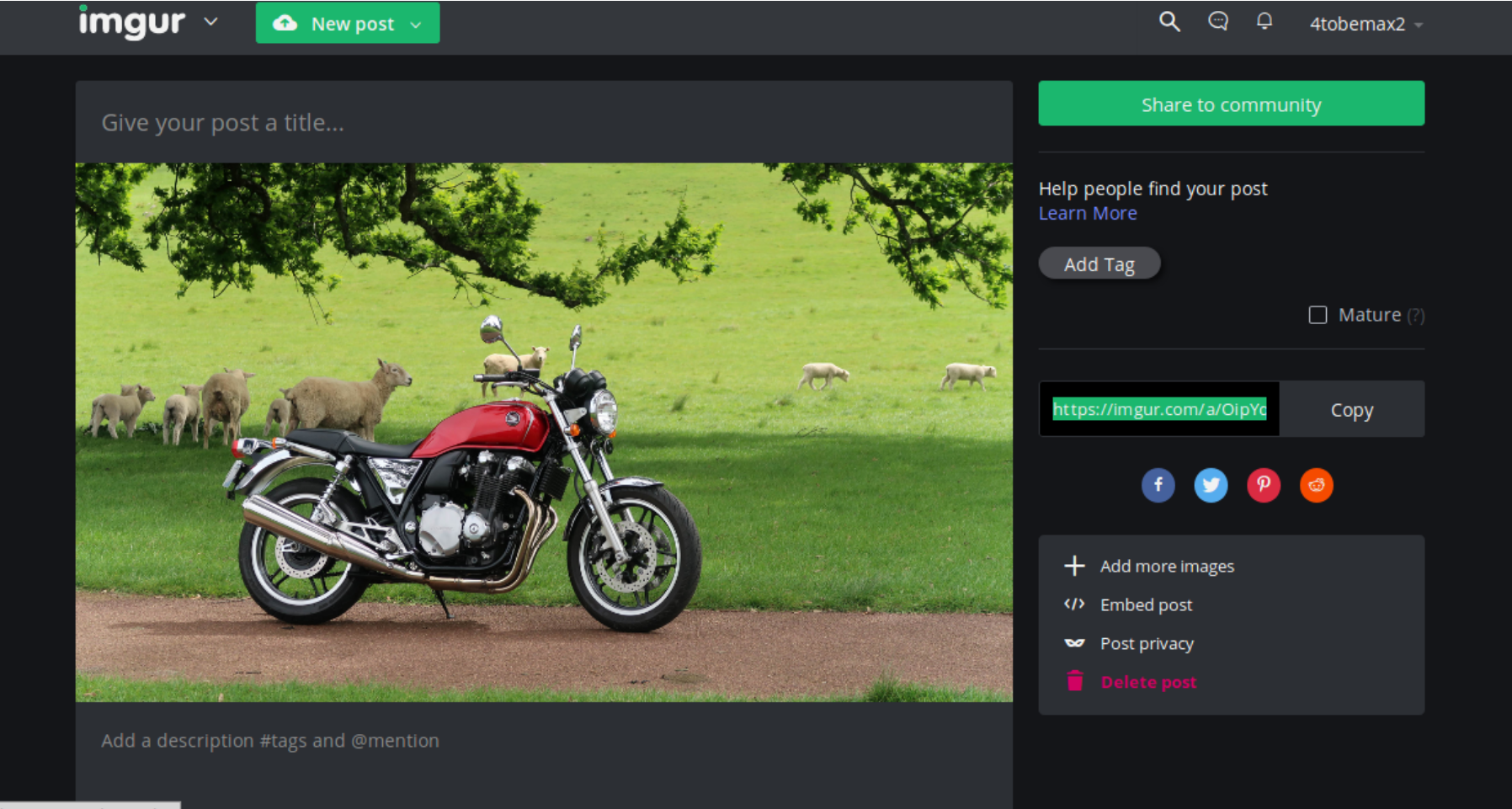
Task: Click 'Help people find your post' text
Action: (1153, 189)
